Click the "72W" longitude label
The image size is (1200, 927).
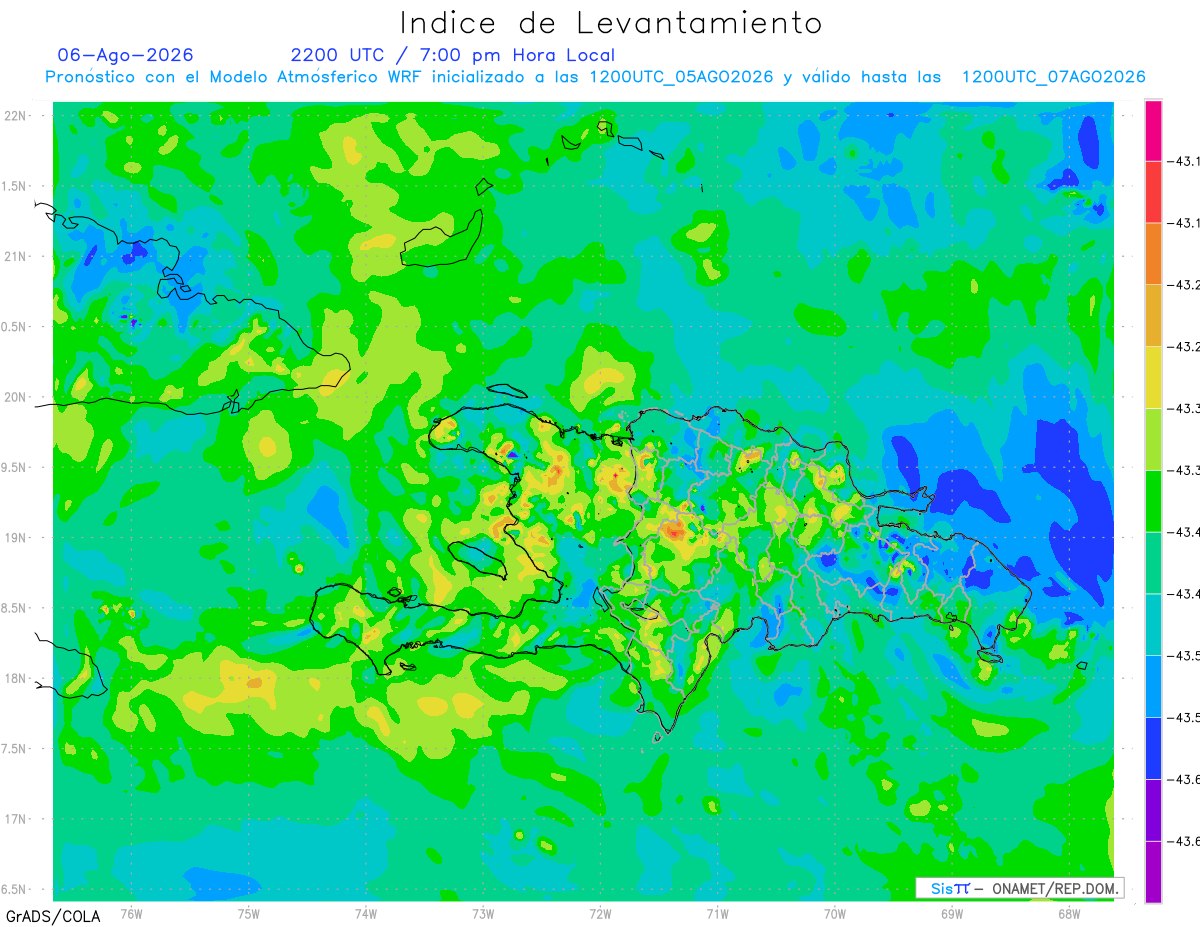(600, 913)
